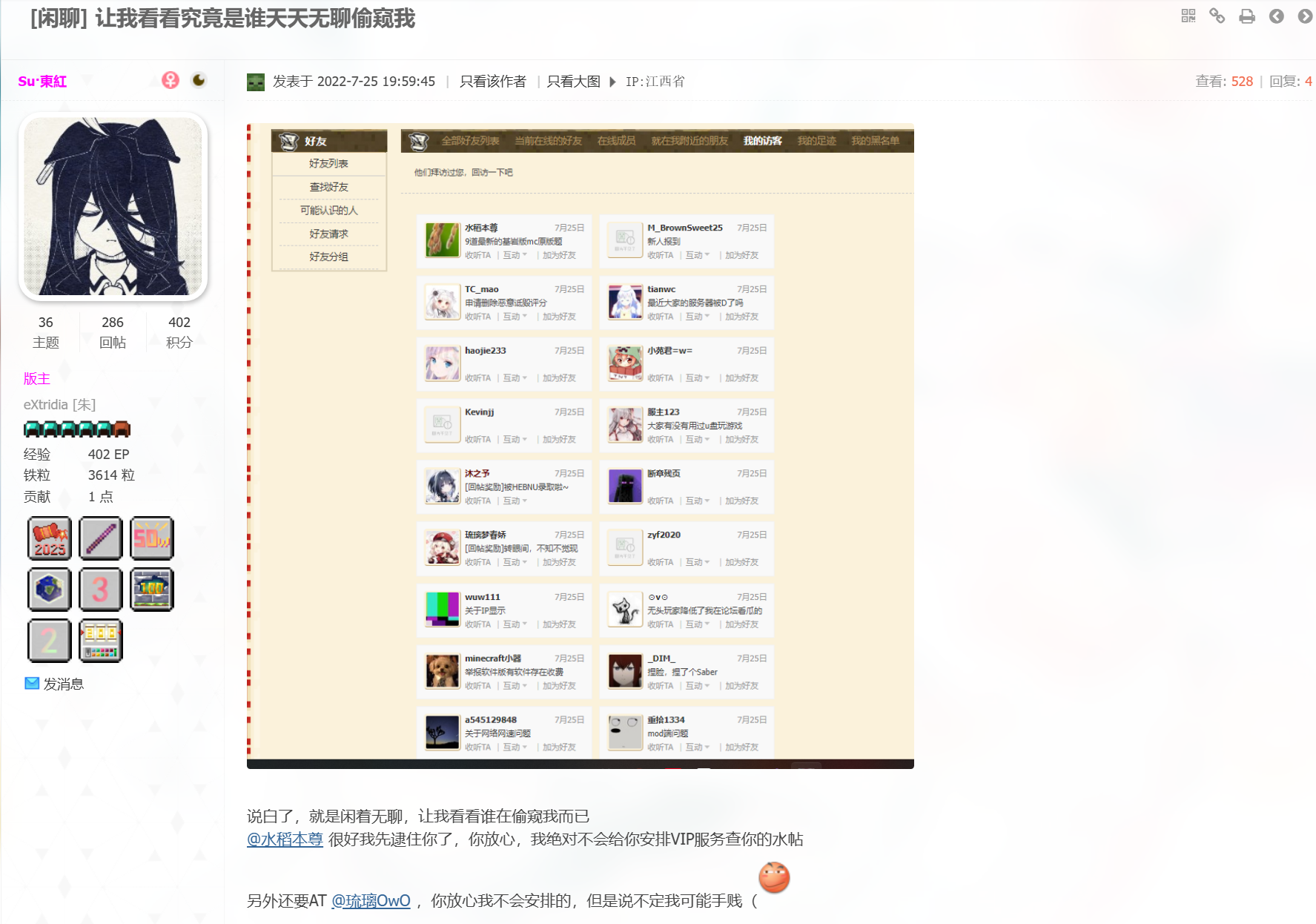Toggle 只看大图 view mode
Screen dimensions: 1316x924
(x=573, y=82)
